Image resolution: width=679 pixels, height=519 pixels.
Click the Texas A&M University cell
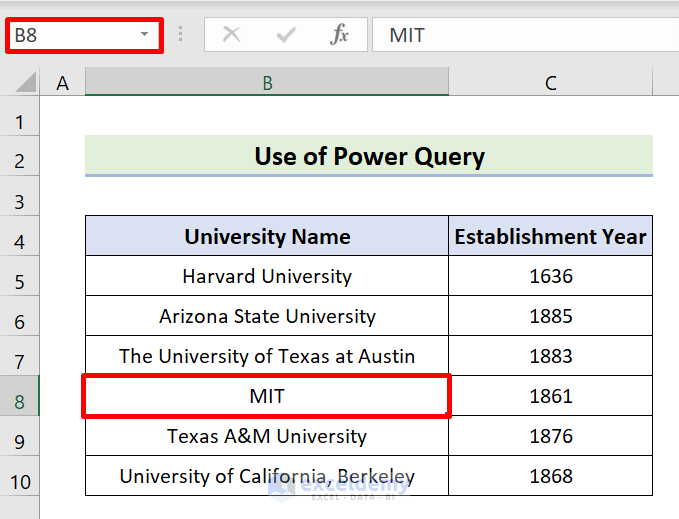[267, 437]
